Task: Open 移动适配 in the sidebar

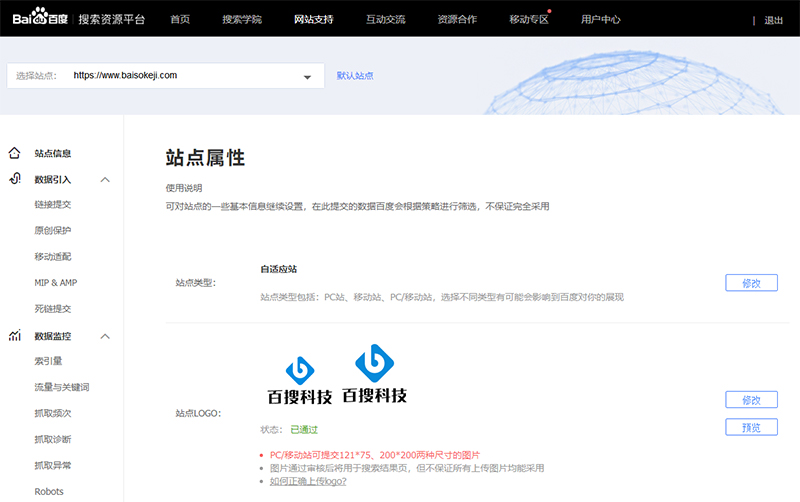Action: coord(53,256)
